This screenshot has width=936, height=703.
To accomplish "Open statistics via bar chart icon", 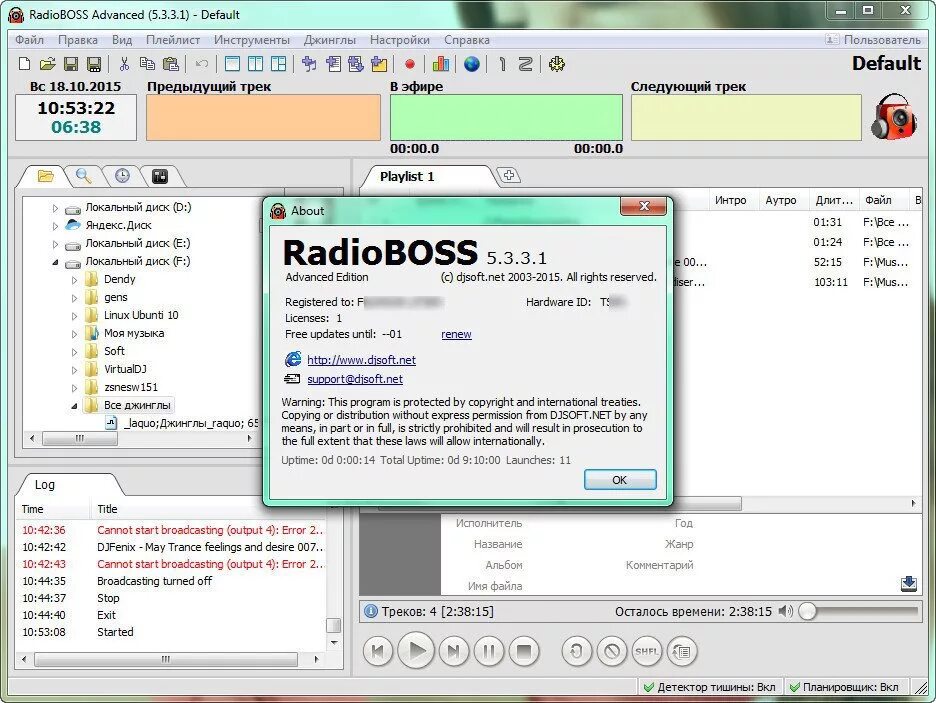I will tap(441, 64).
